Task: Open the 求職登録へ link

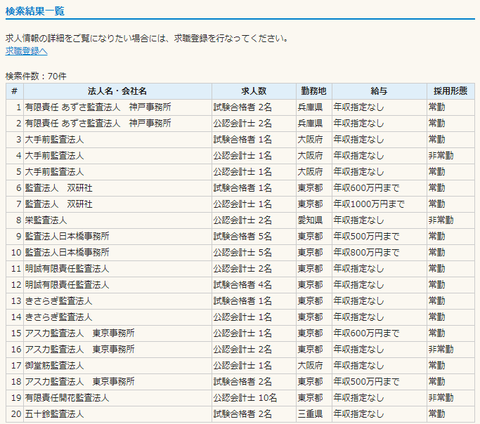Action: click(x=26, y=51)
